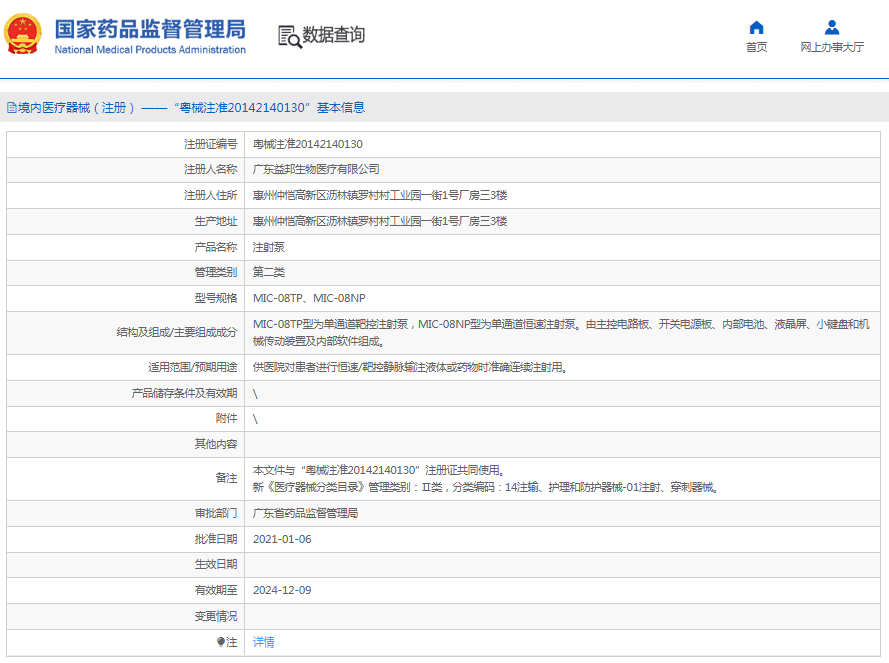The image size is (889, 663).
Task: Go to 网上办事大厅 text link
Action: pos(831,47)
